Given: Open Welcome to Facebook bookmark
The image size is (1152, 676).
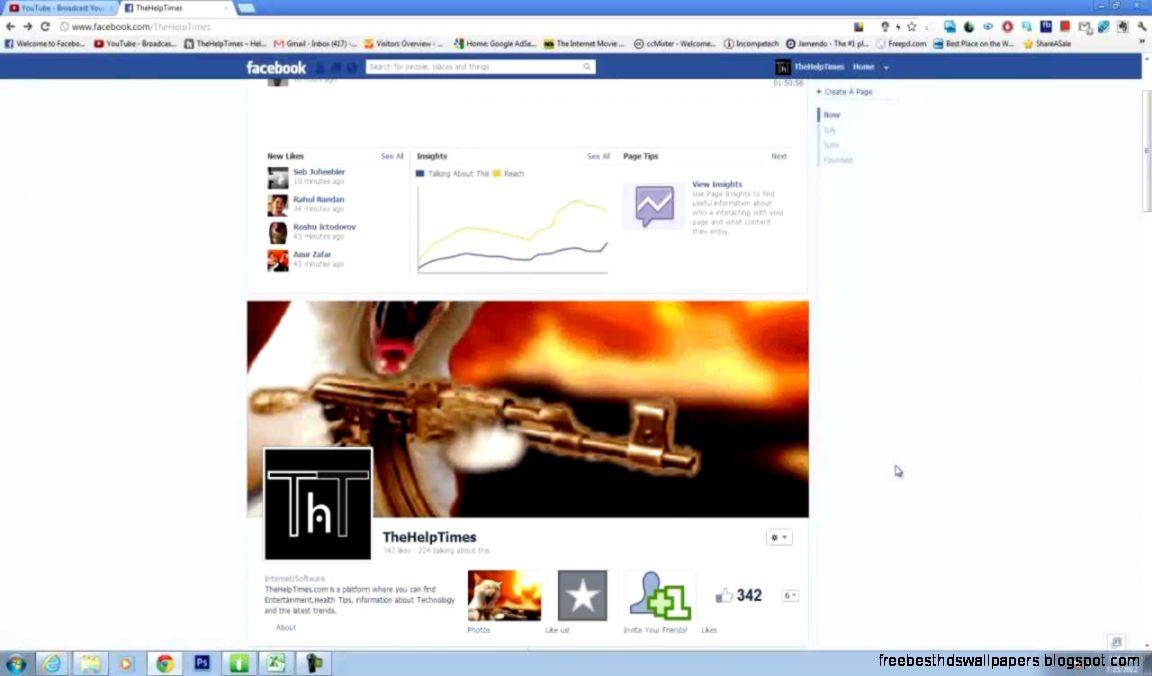Looking at the screenshot, I should pyautogui.click(x=45, y=44).
